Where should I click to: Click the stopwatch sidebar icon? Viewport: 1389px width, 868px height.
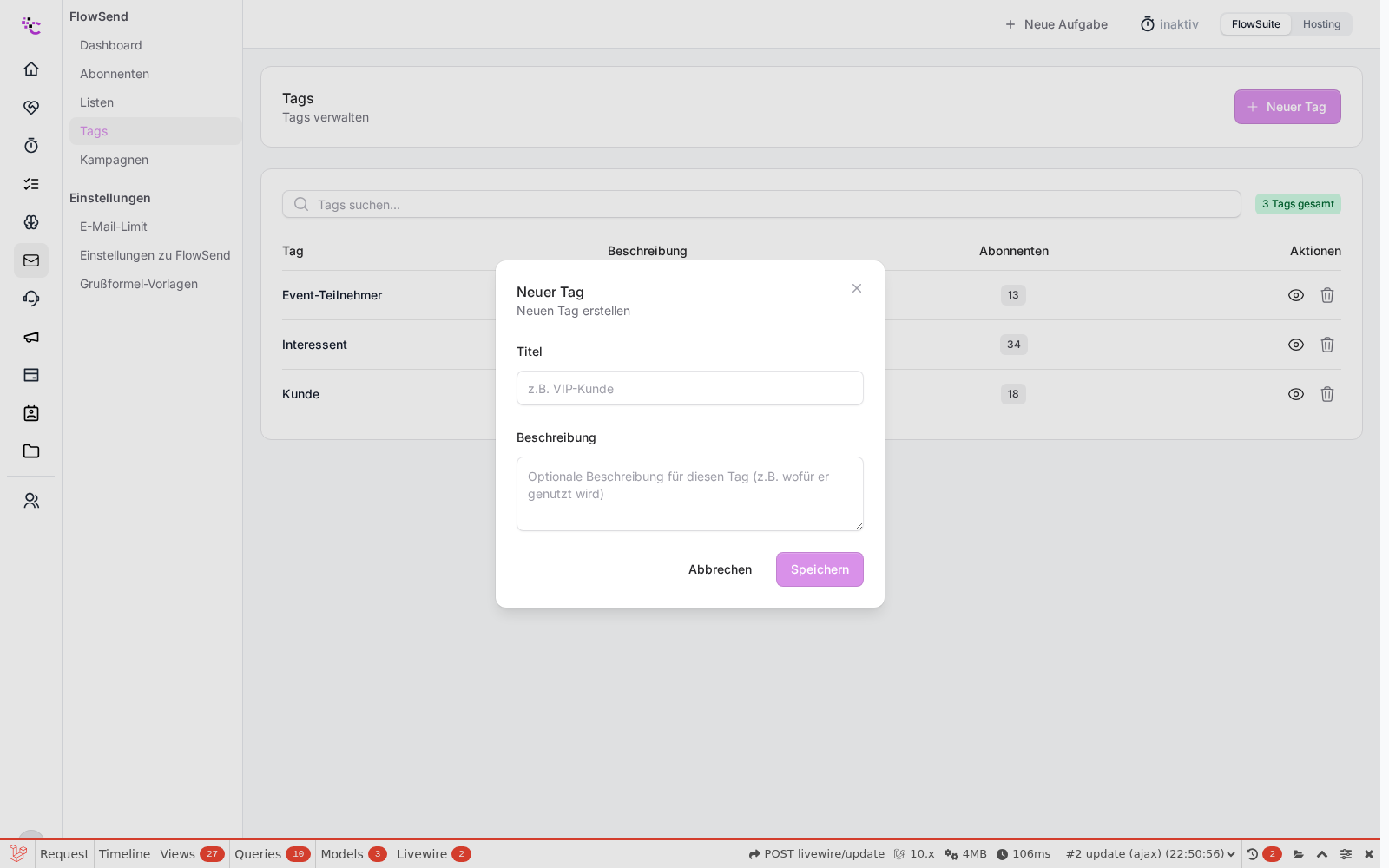[x=31, y=145]
